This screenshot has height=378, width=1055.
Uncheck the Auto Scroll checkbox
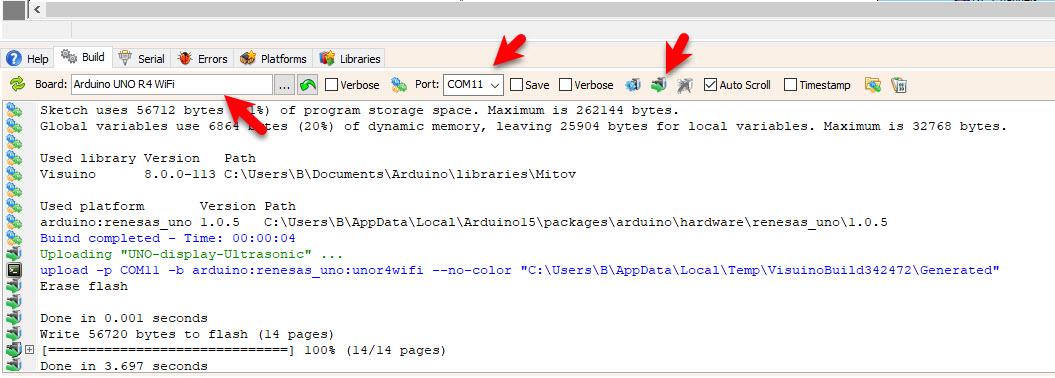710,85
